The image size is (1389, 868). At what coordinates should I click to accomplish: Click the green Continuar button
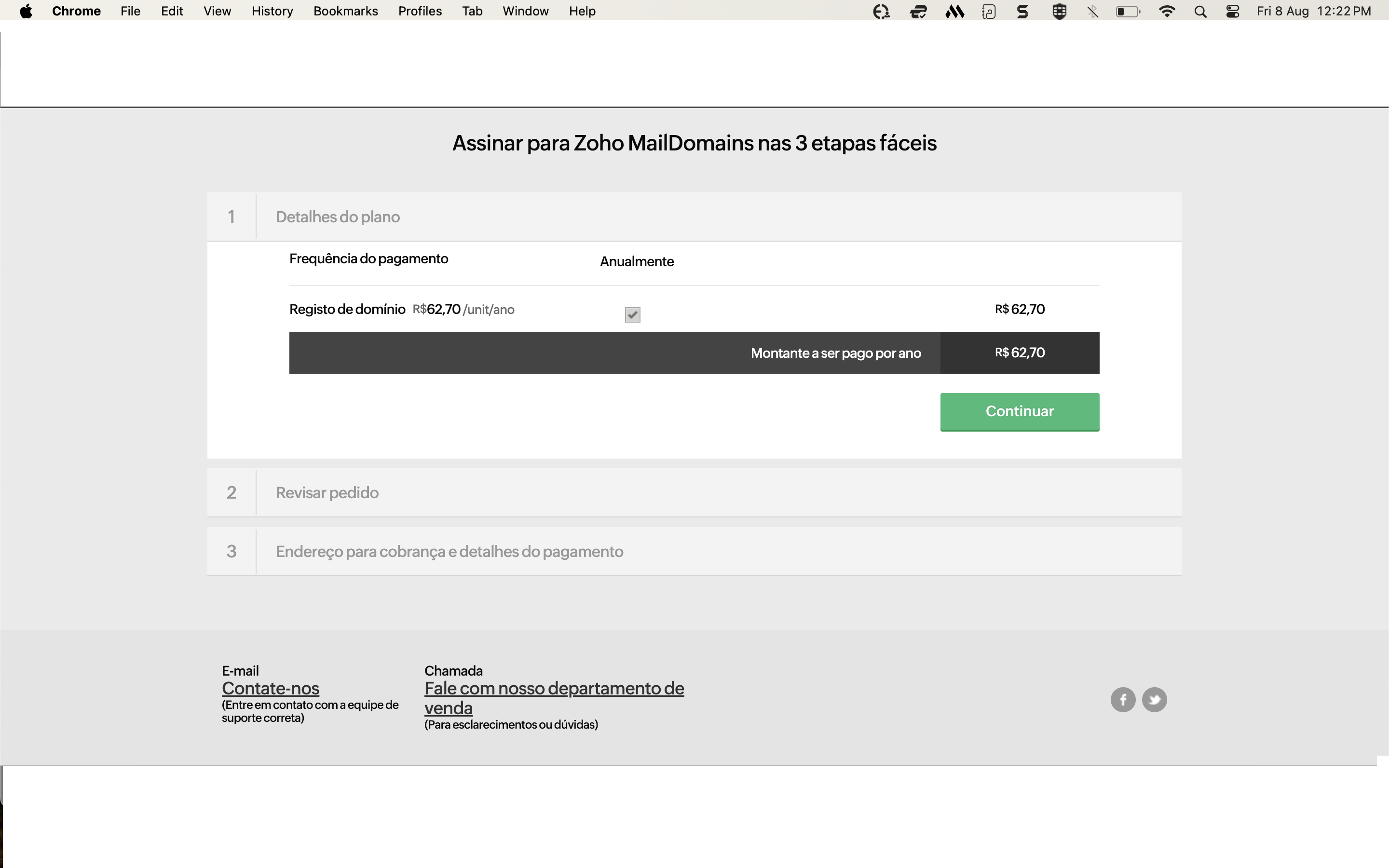(x=1020, y=412)
